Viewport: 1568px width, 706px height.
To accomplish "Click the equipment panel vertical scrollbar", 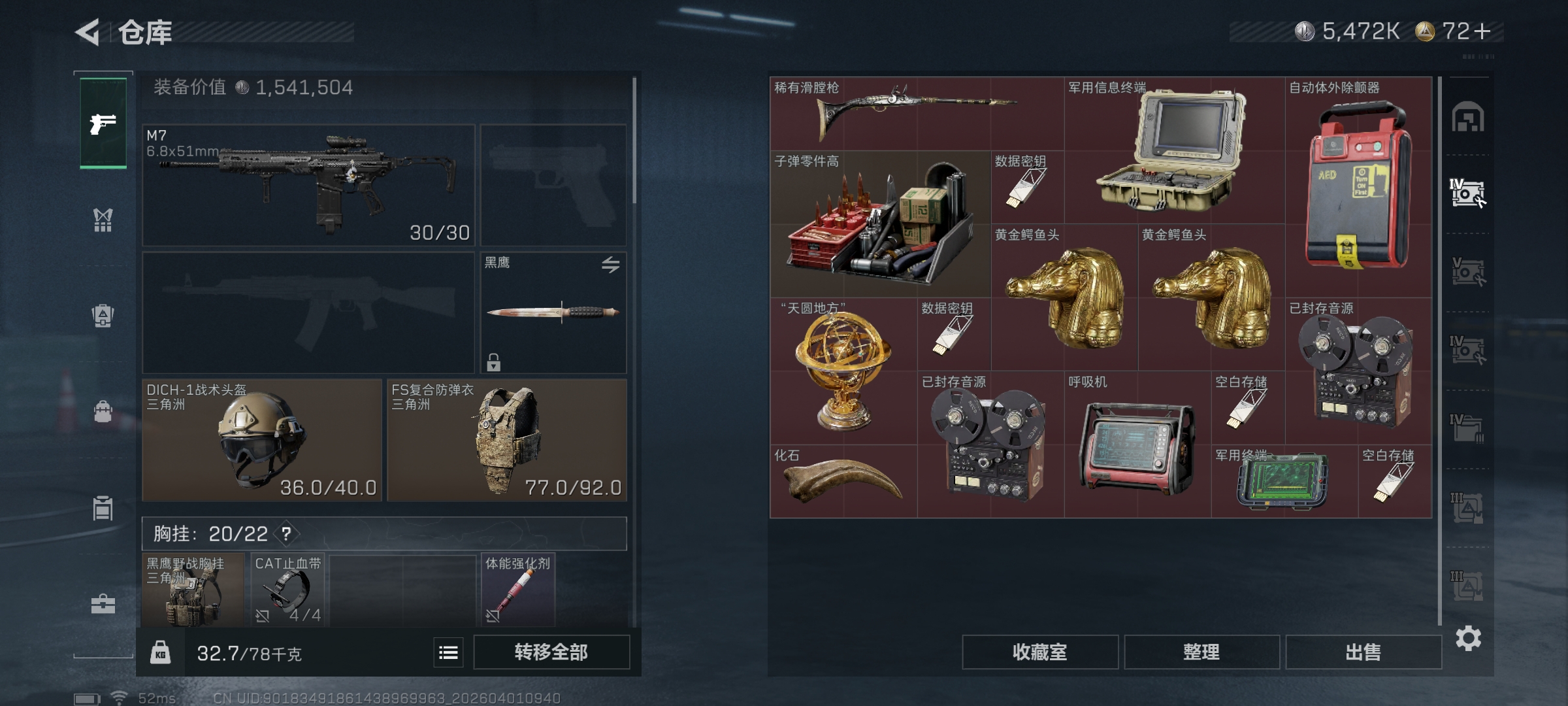I will [634, 141].
